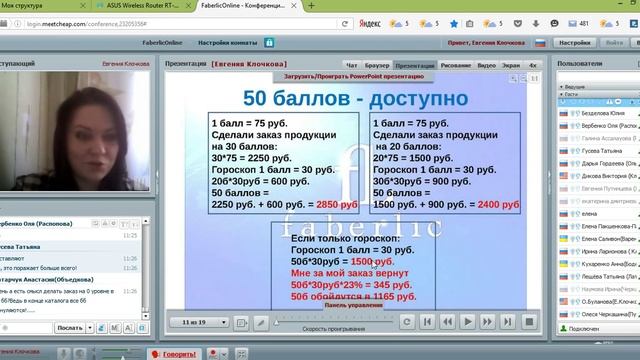Click the recording icon next to Говорить
640x360 pixels.
213,354
